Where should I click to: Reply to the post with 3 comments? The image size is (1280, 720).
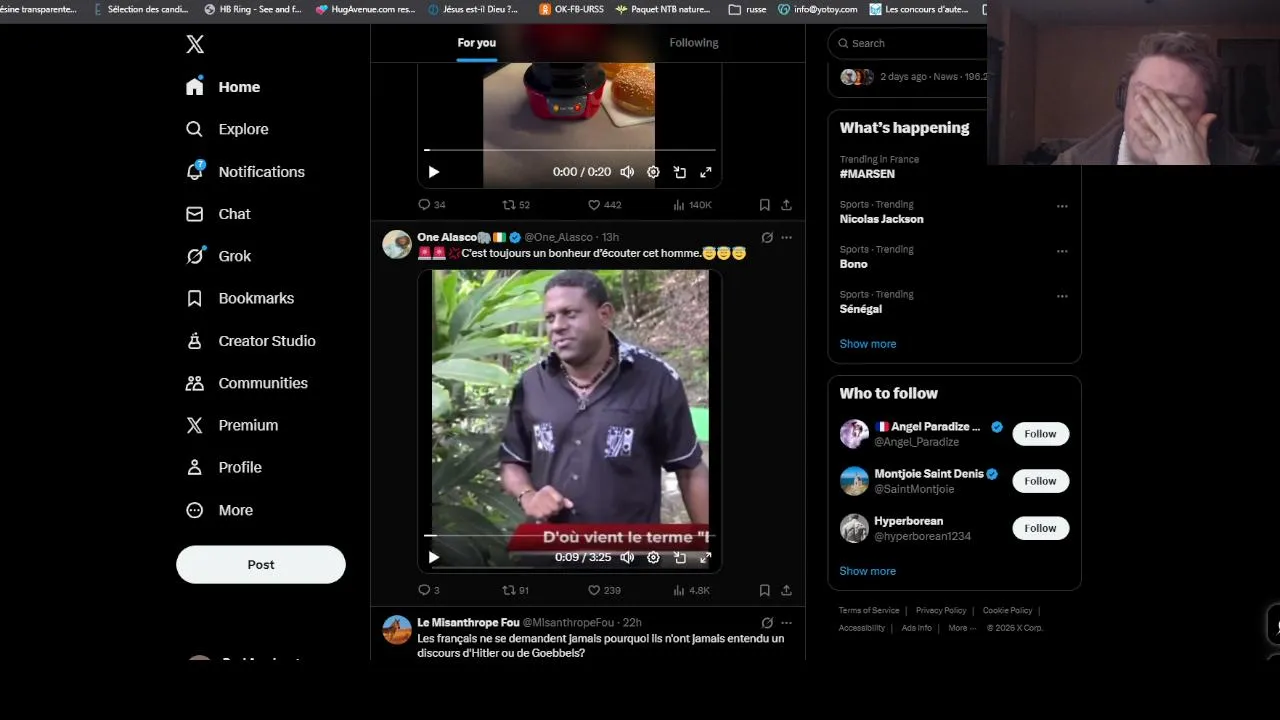coord(429,590)
